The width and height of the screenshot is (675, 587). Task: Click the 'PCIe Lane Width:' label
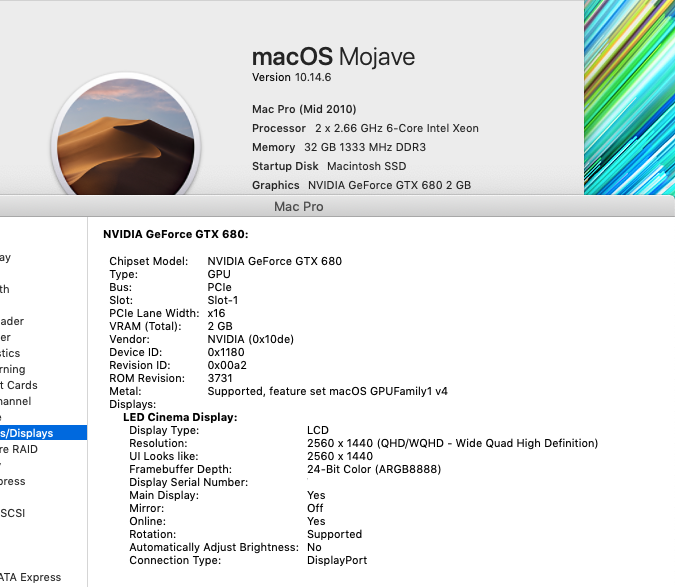pos(154,313)
